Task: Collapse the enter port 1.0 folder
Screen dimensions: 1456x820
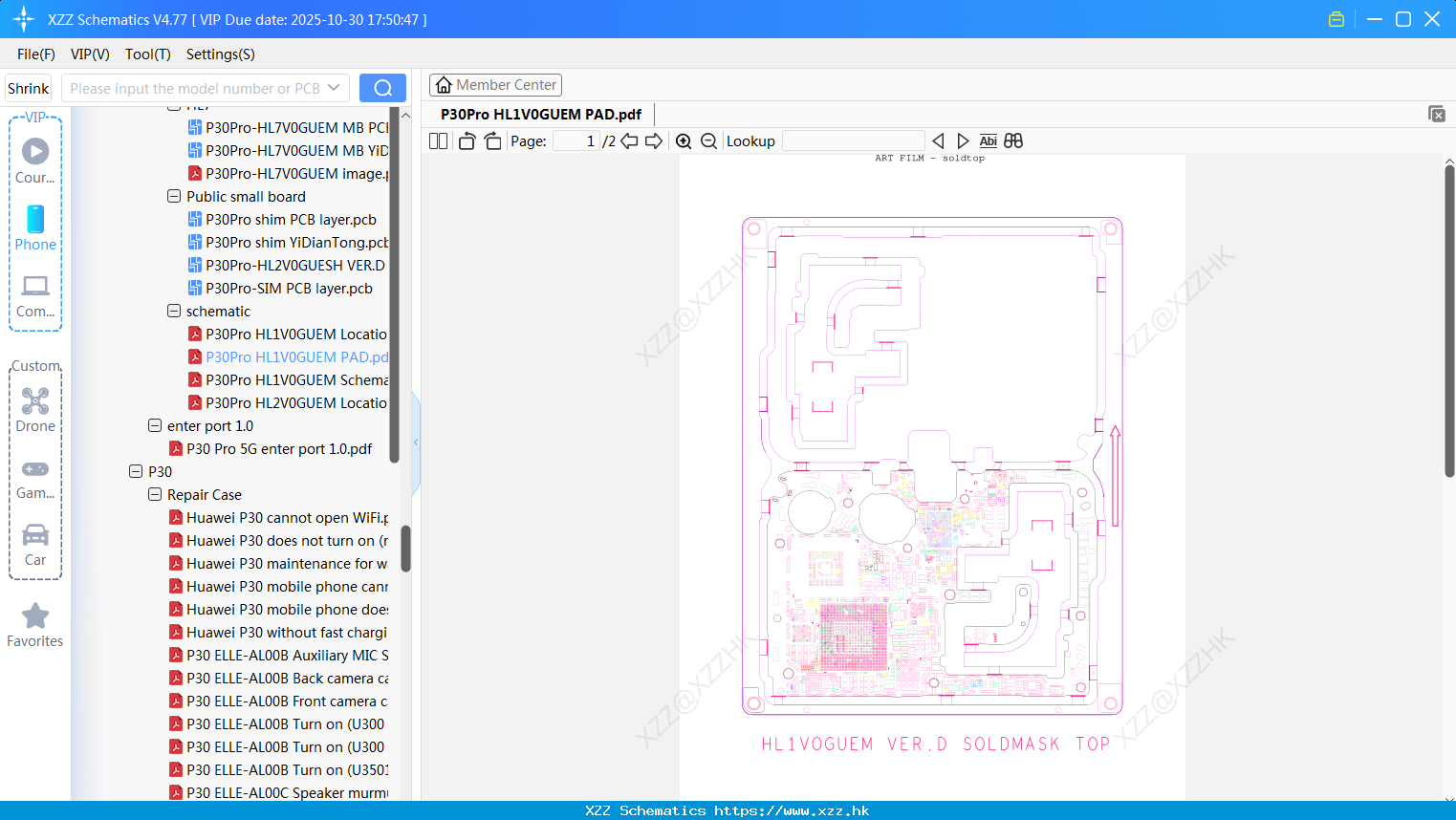Action: point(155,425)
